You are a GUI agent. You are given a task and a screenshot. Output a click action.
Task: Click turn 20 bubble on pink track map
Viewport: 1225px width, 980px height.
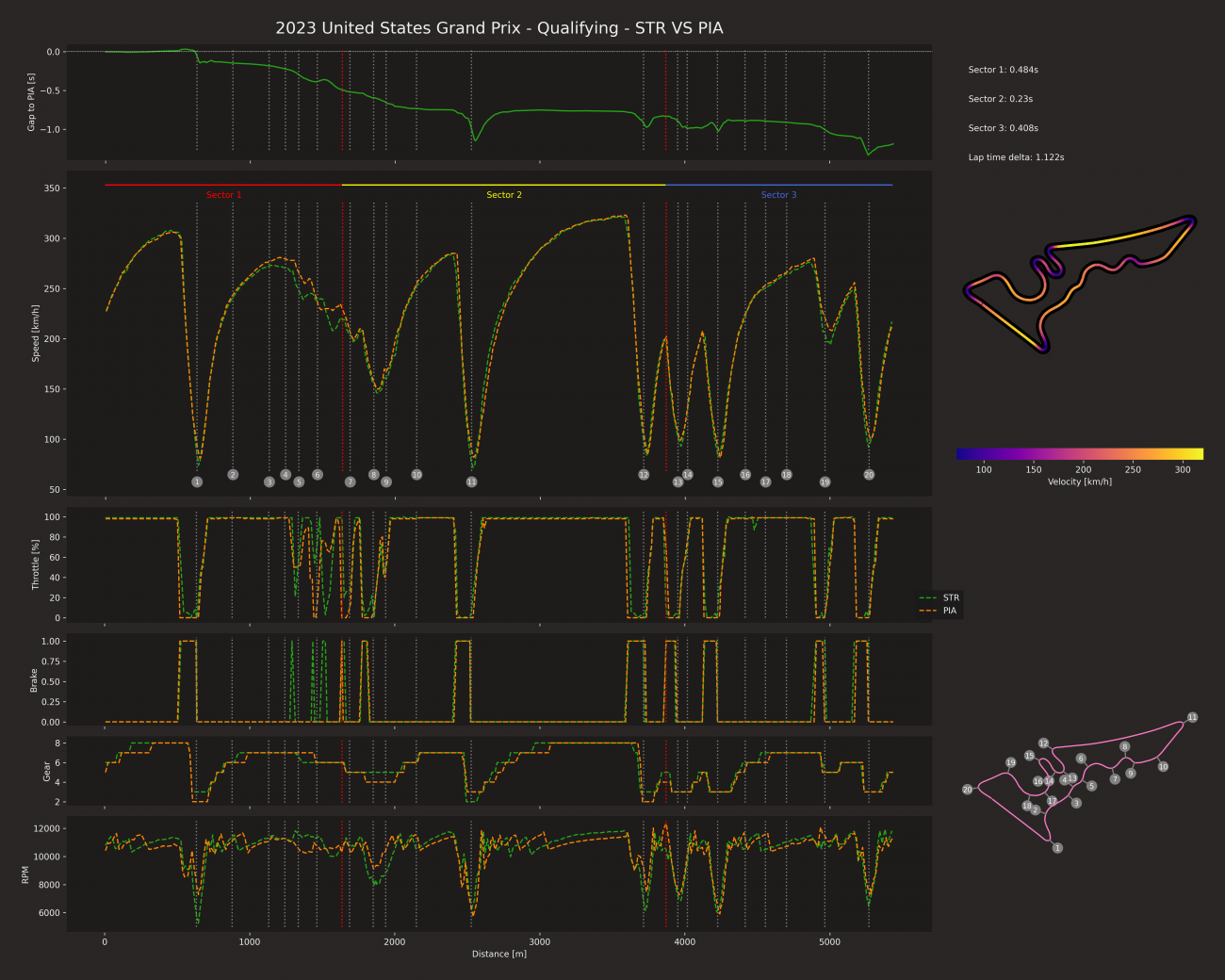point(967,790)
